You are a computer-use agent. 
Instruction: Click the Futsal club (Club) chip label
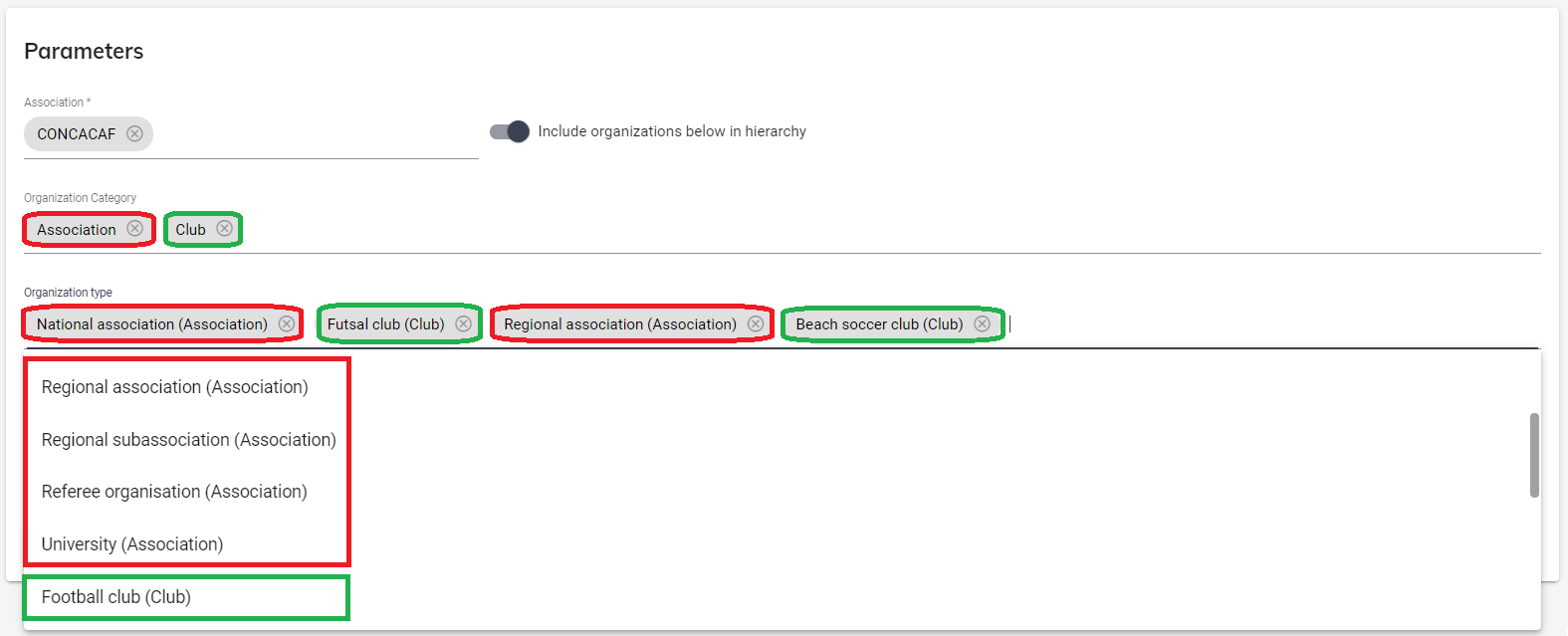(x=385, y=324)
